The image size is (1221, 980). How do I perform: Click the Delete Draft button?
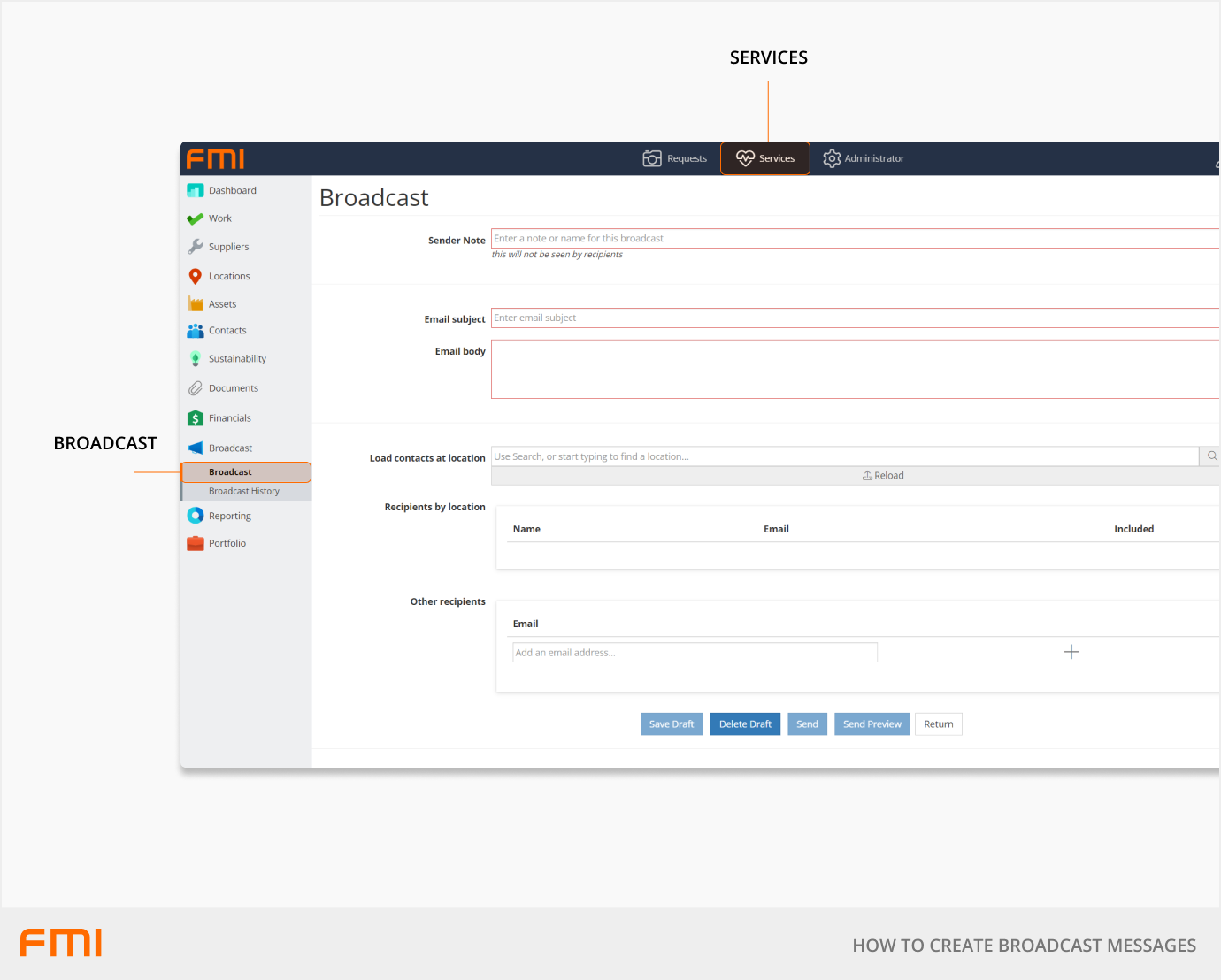click(x=745, y=724)
